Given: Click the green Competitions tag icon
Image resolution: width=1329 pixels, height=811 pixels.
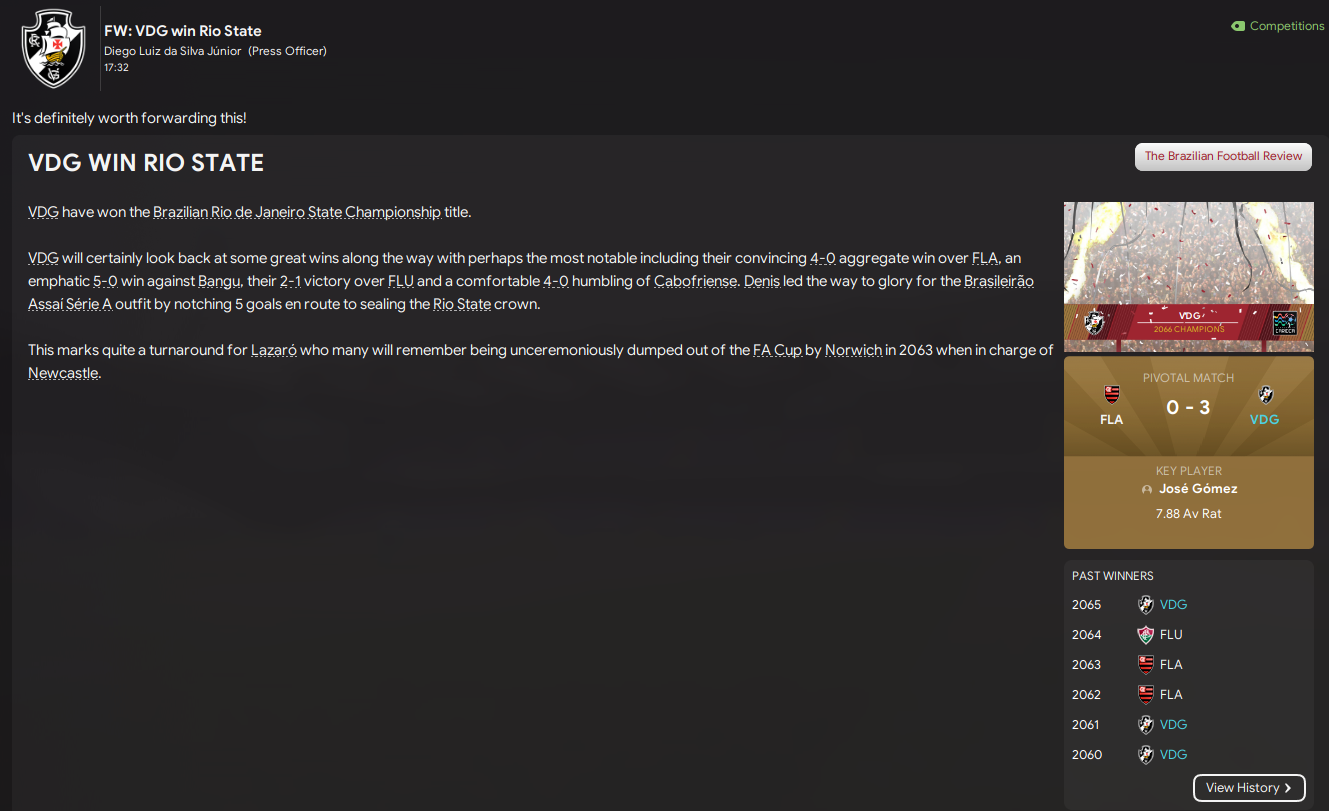Looking at the screenshot, I should (1238, 26).
